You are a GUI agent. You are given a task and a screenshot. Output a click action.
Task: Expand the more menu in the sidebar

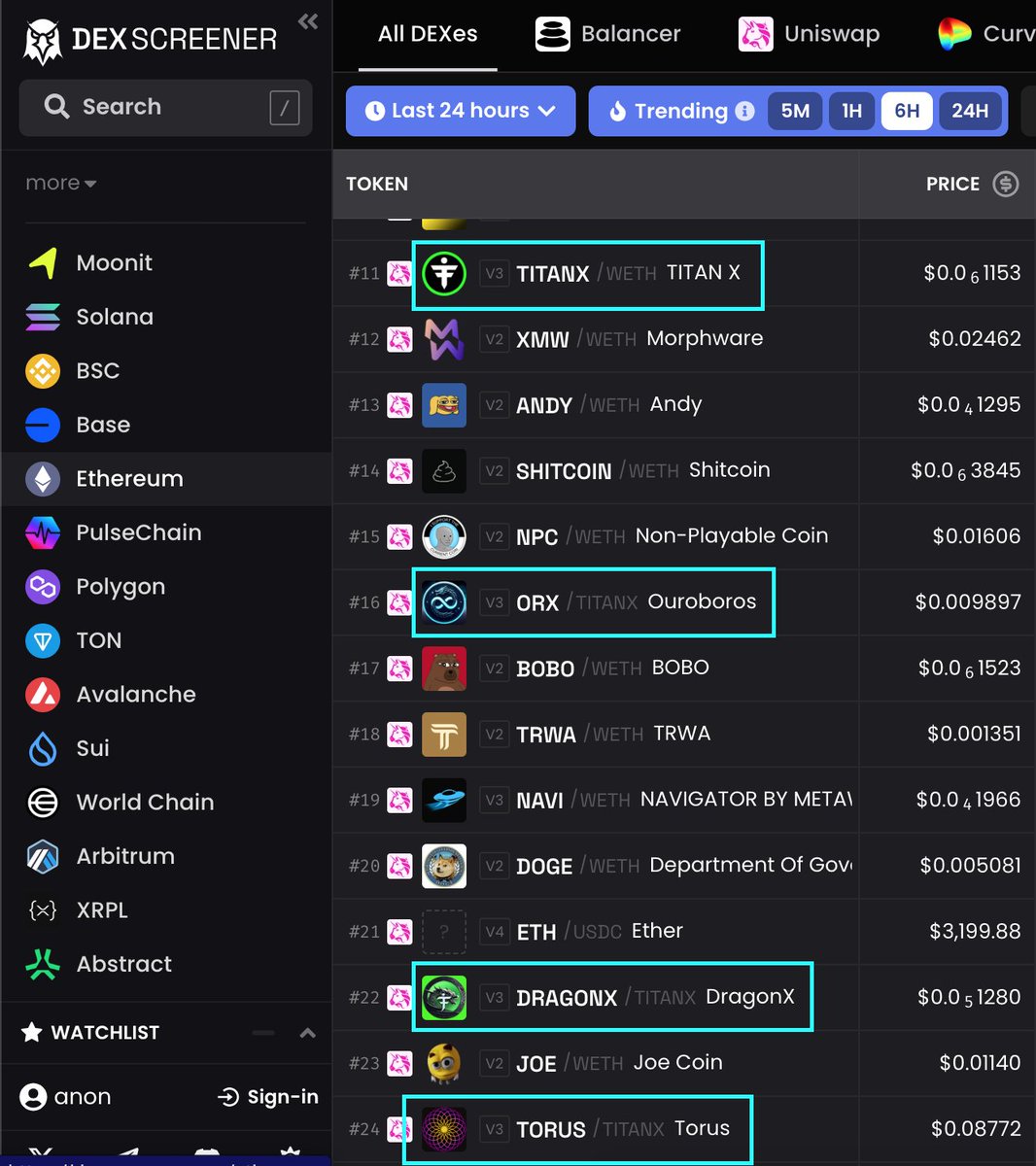point(60,183)
